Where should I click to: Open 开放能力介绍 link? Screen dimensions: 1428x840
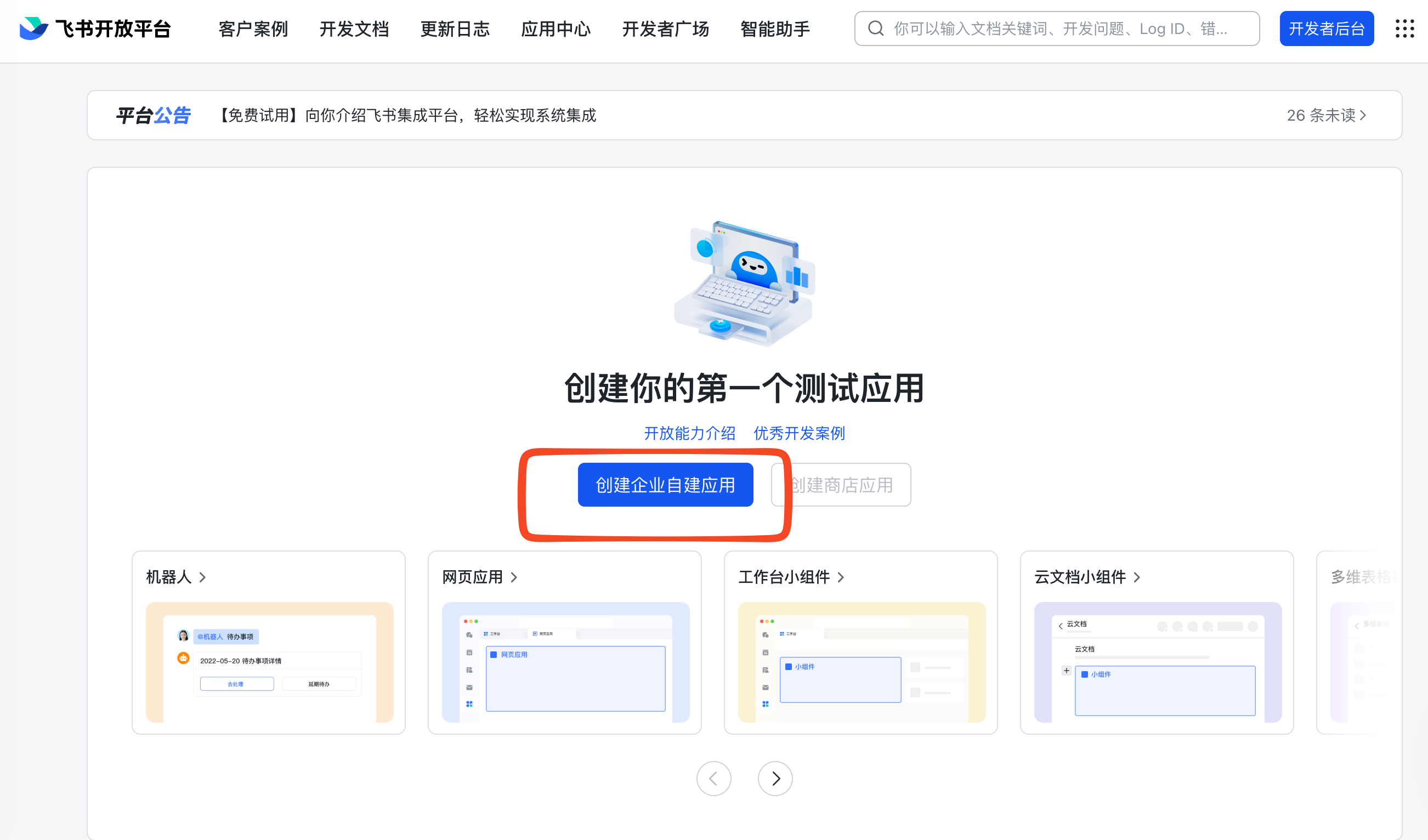(689, 433)
